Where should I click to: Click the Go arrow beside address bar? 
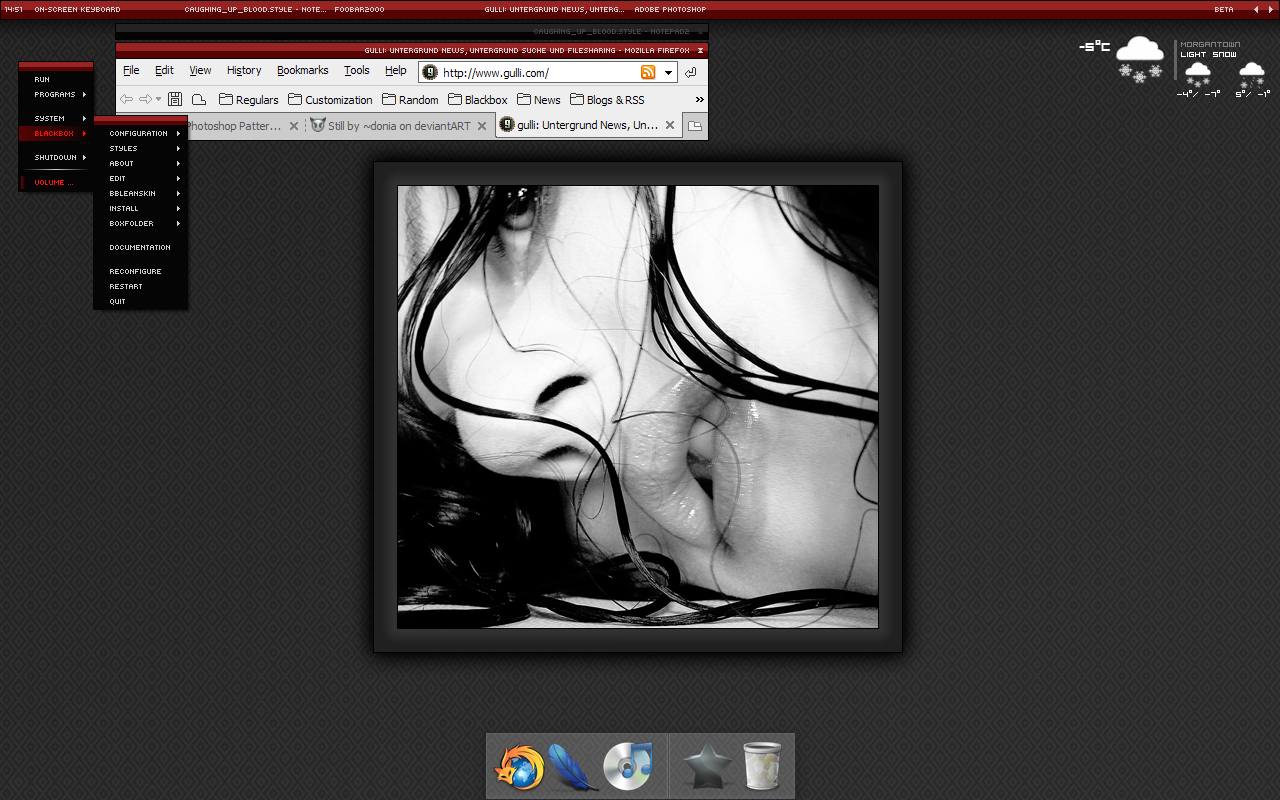click(691, 72)
